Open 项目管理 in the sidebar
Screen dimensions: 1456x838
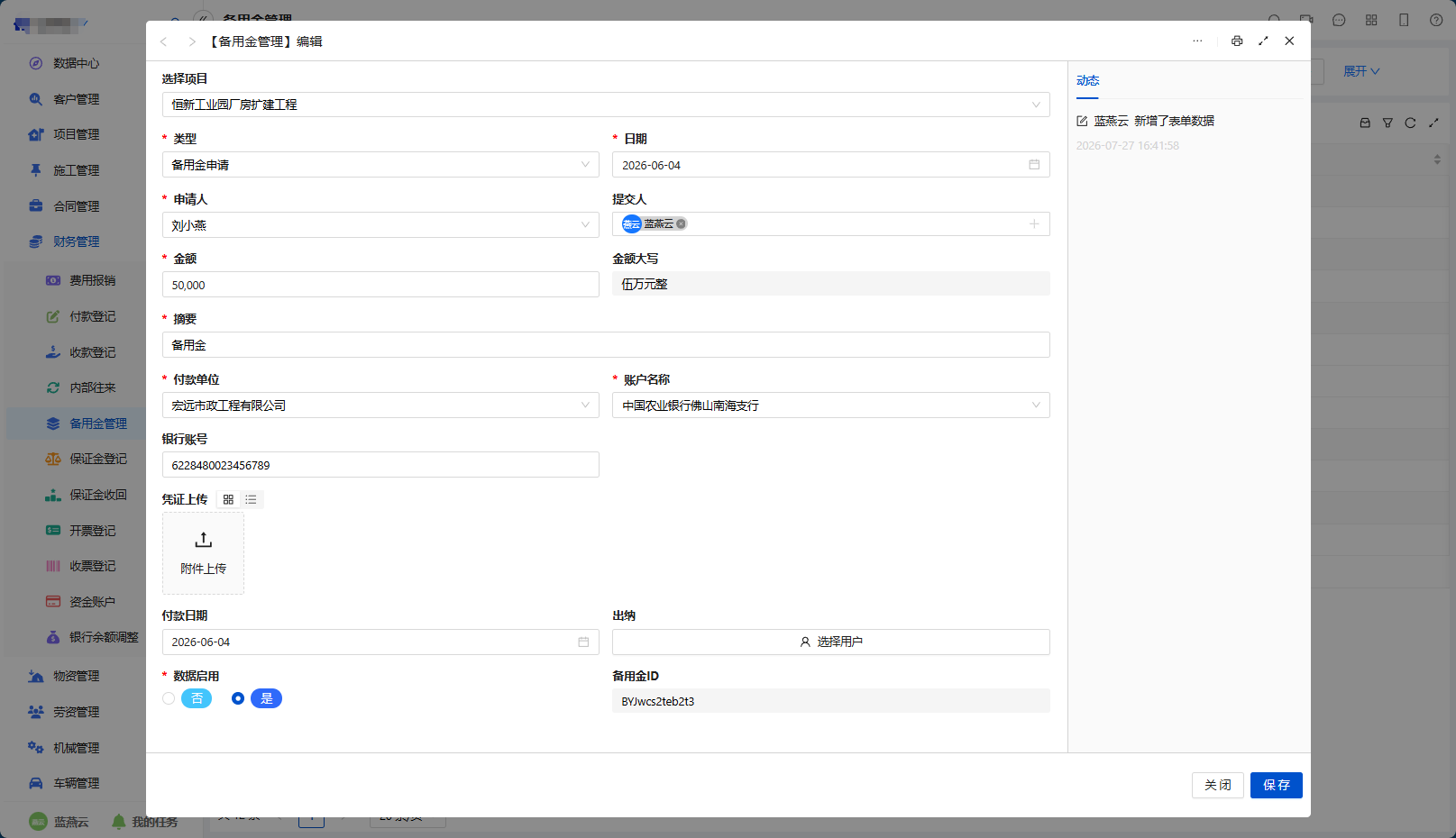76,134
